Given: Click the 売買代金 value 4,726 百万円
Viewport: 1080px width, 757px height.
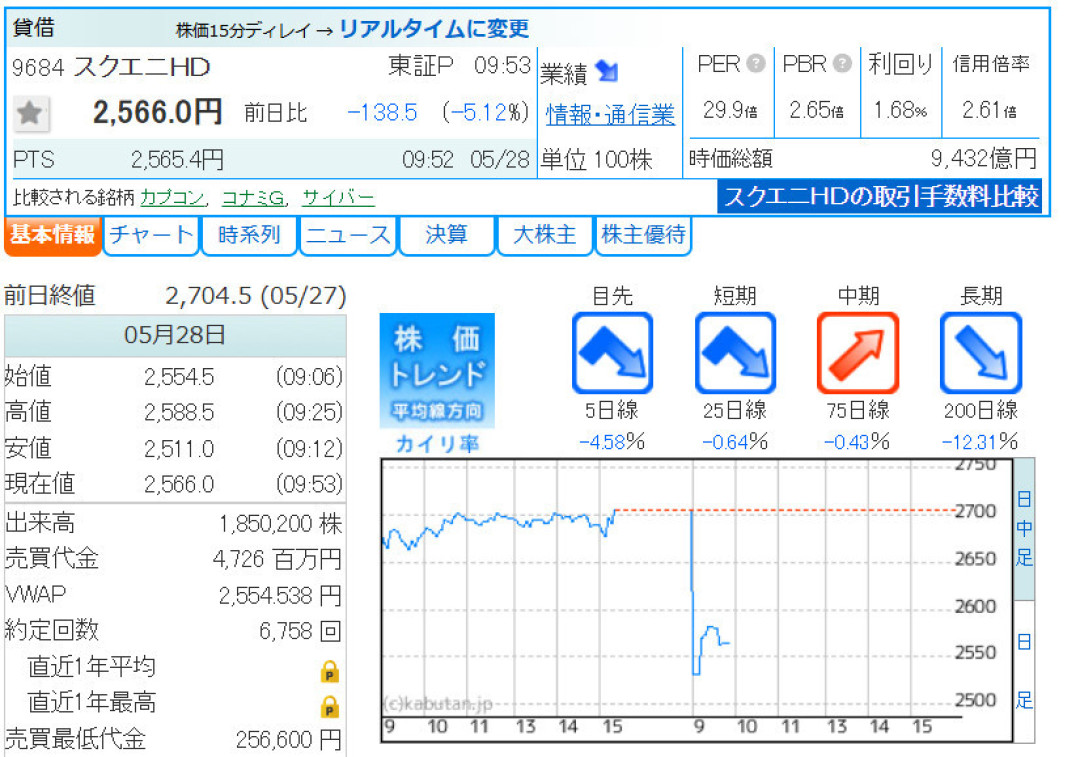Looking at the screenshot, I should pyautogui.click(x=278, y=559).
